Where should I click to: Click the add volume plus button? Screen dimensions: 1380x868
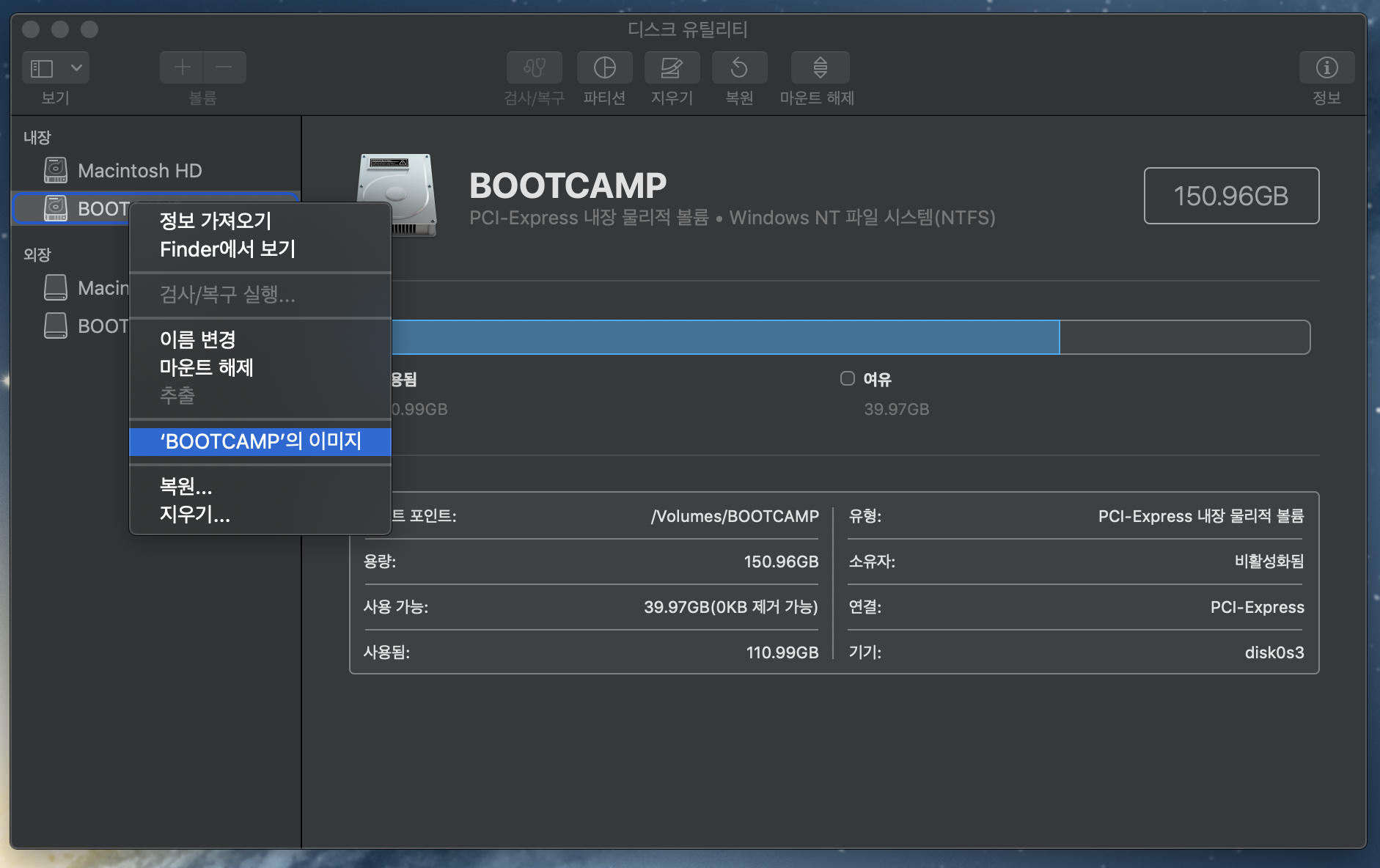point(182,67)
